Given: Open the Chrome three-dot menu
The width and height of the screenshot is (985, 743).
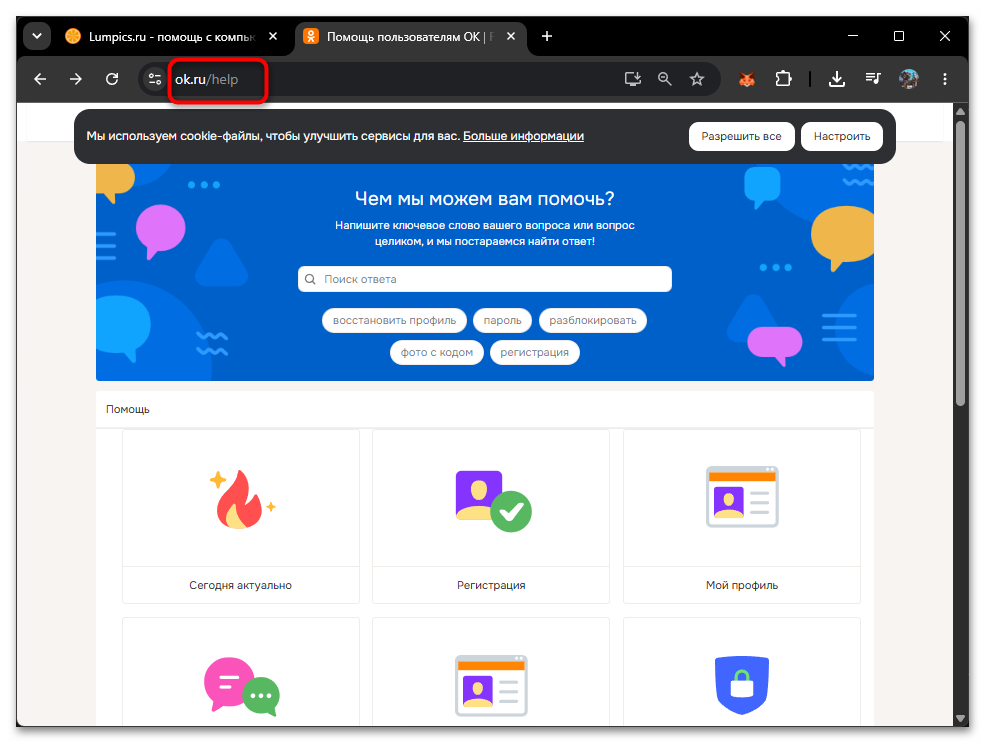Looking at the screenshot, I should (x=945, y=79).
